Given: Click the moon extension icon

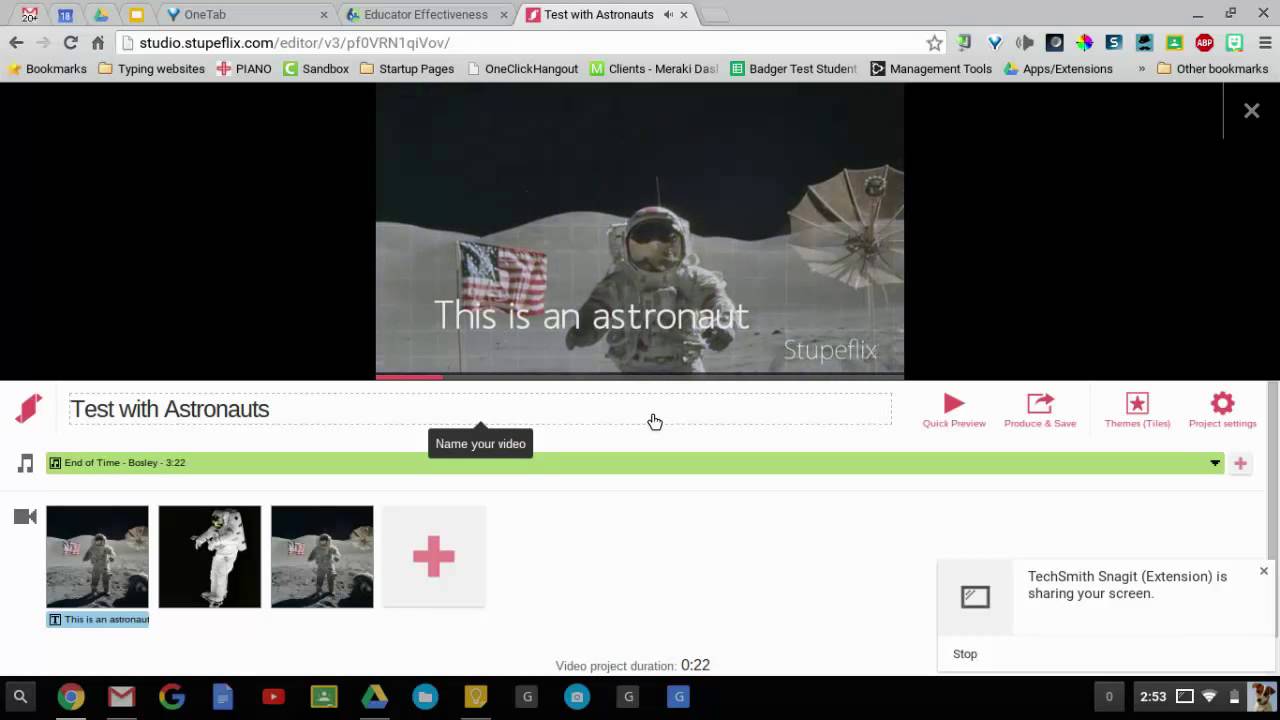Looking at the screenshot, I should coord(1055,43).
